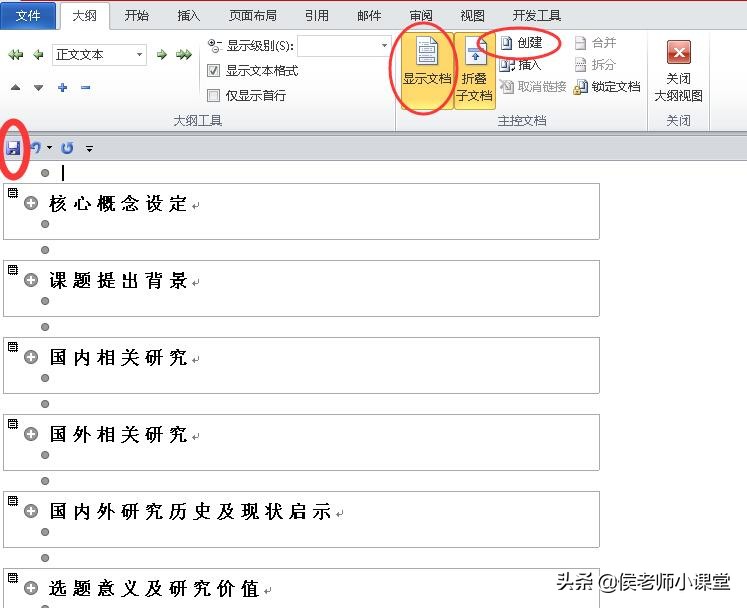Select subdocument icon beside 国外相关研究

pyautogui.click(x=13, y=424)
